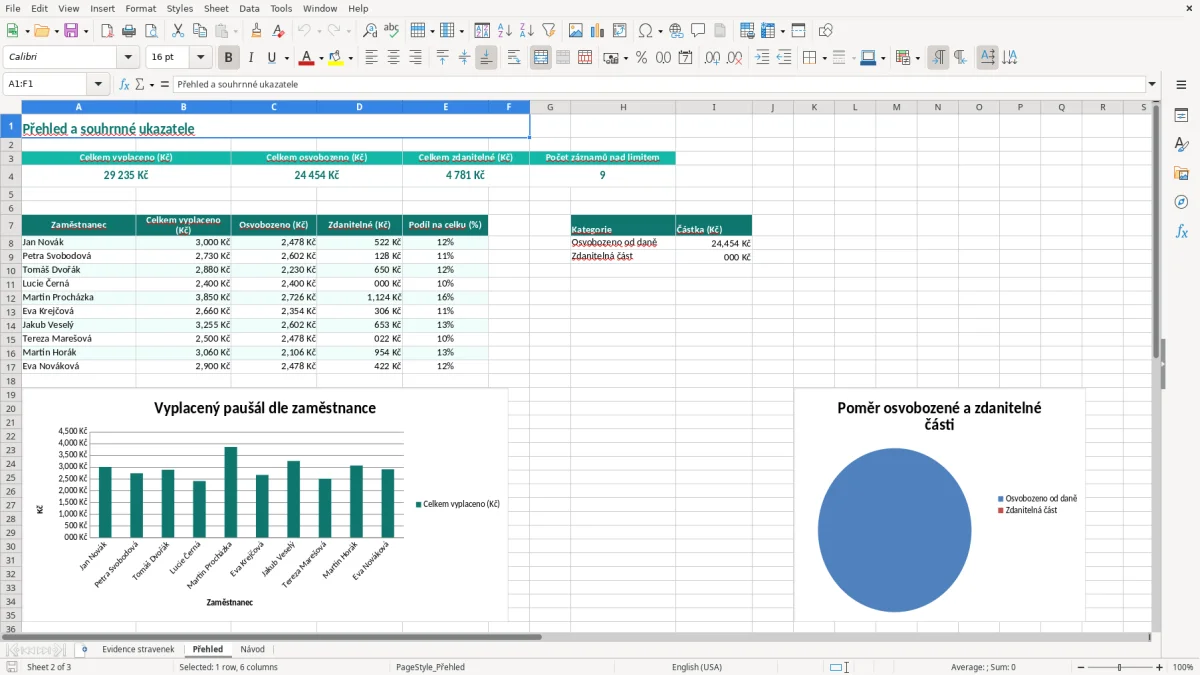
Task: Open the Function Wizard fx icon
Action: [x=124, y=84]
